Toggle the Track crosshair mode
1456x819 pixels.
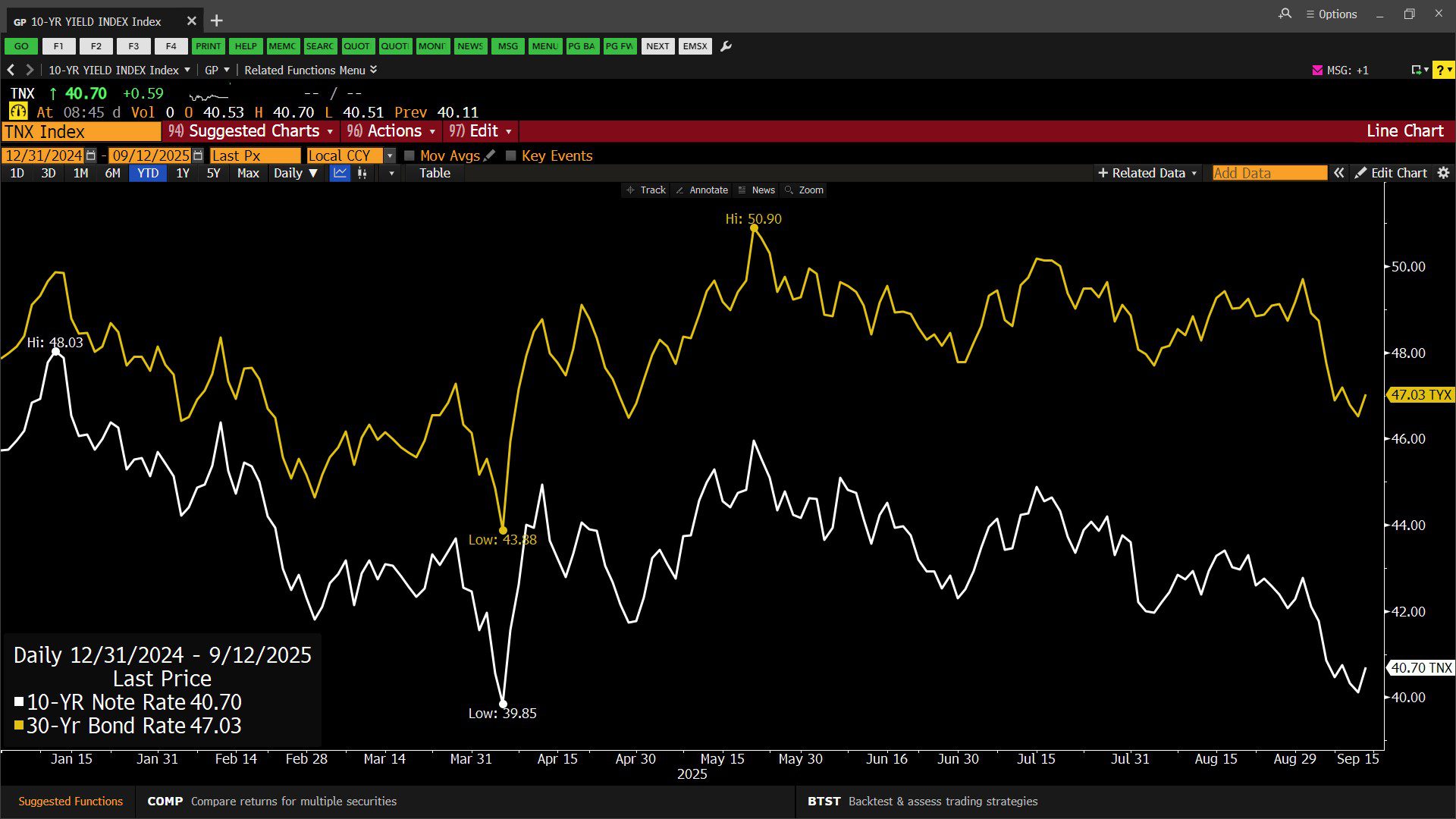[645, 190]
